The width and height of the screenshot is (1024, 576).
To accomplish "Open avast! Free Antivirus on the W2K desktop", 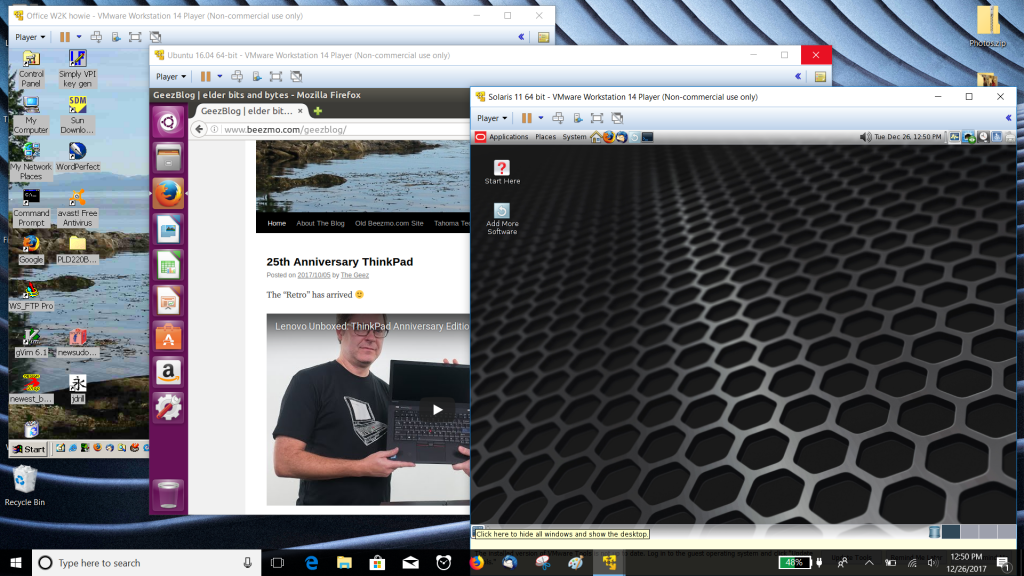I will (x=77, y=208).
